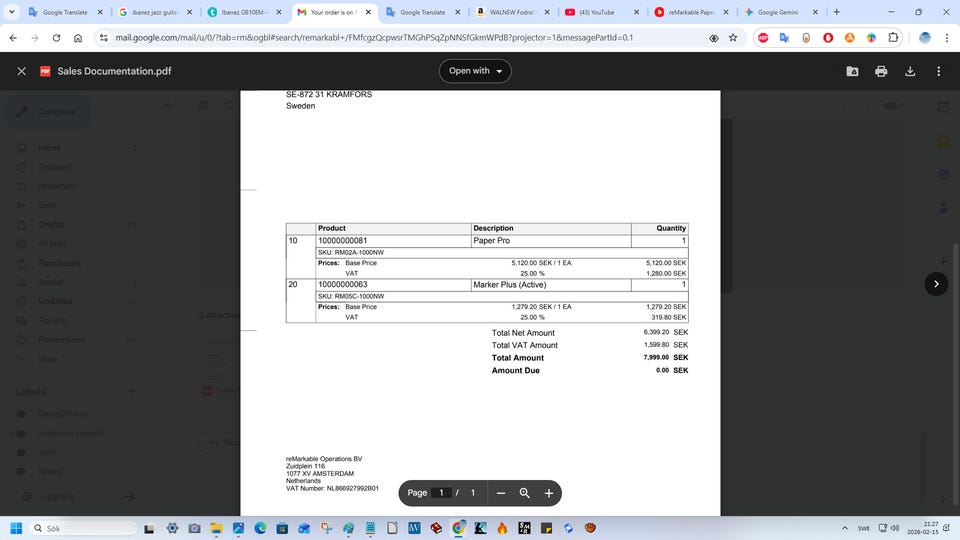The image size is (960, 540).
Task: Select the 'SE-872 31 KRAMFORS' address line
Action: pyautogui.click(x=329, y=94)
